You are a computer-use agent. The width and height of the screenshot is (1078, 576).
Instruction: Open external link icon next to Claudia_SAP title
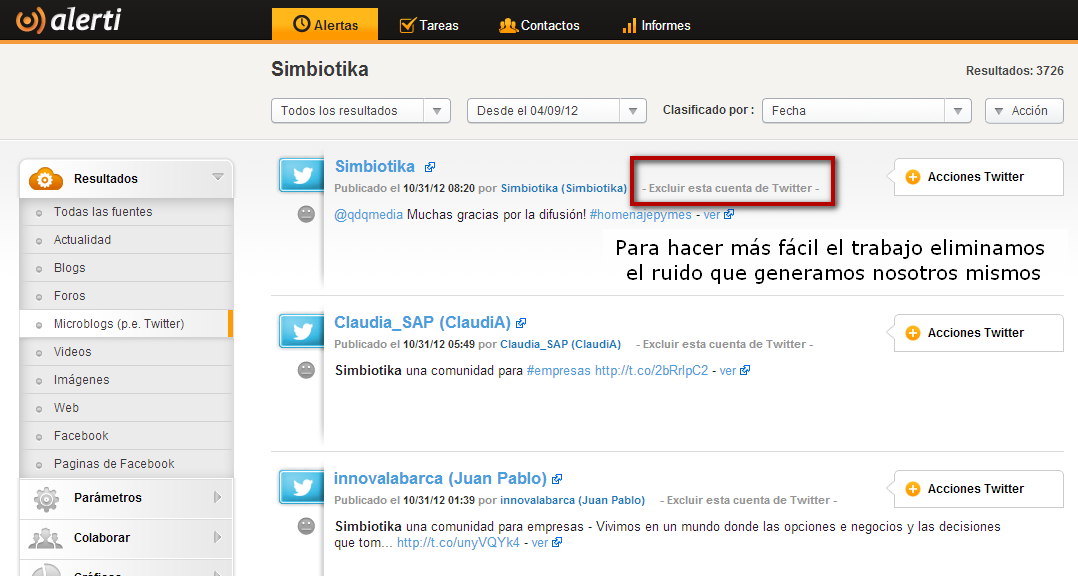pos(521,323)
